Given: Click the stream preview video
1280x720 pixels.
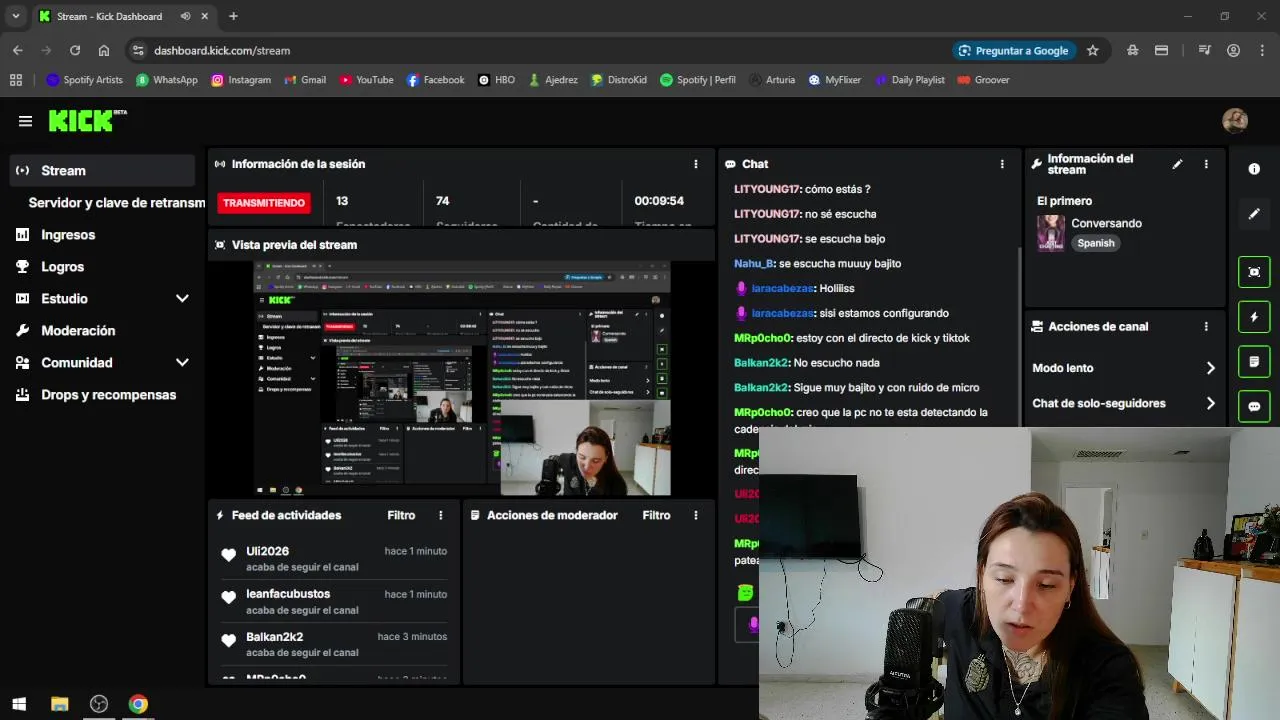Looking at the screenshot, I should pos(461,378).
